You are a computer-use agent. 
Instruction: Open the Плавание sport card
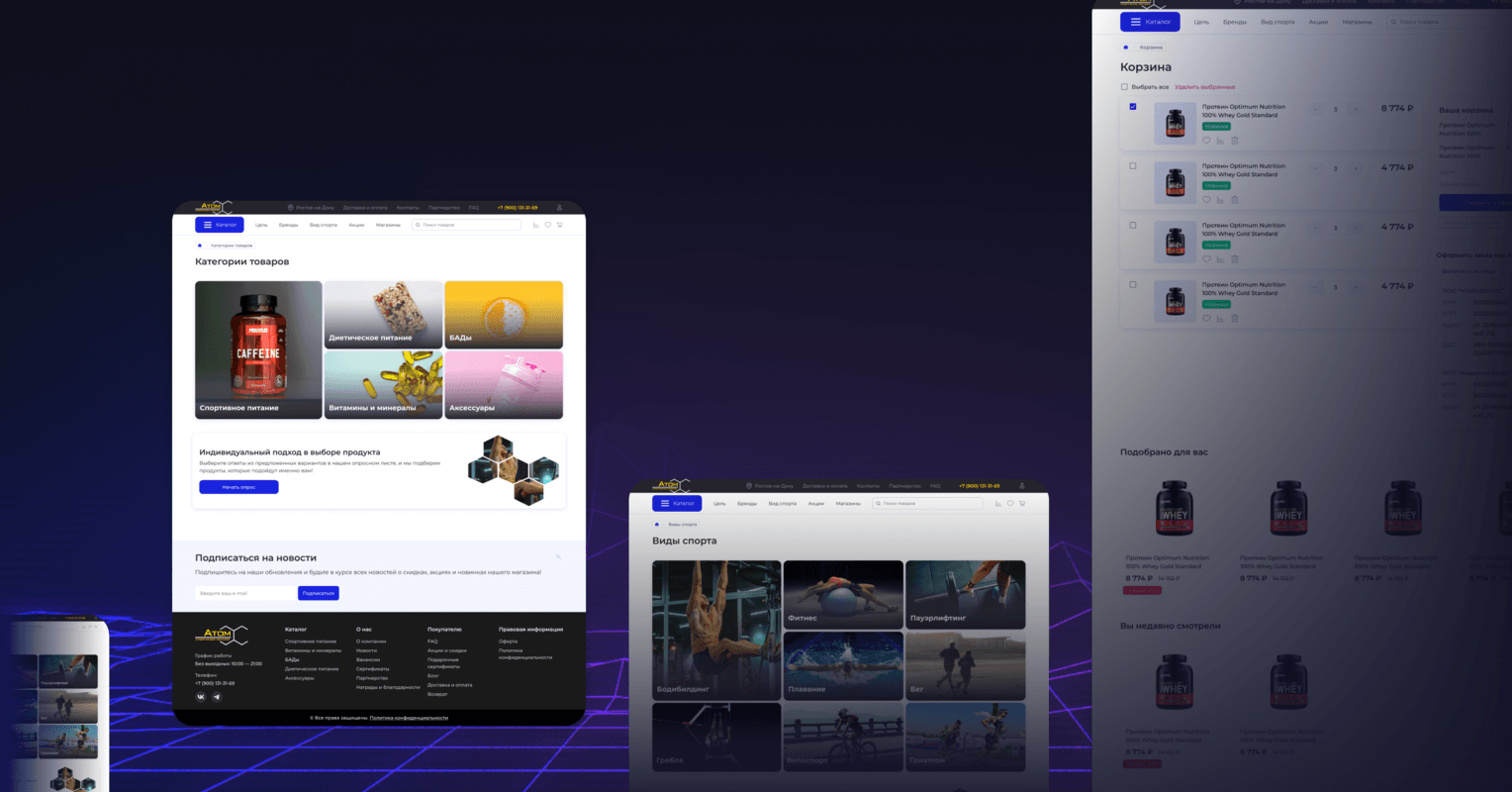pos(843,666)
